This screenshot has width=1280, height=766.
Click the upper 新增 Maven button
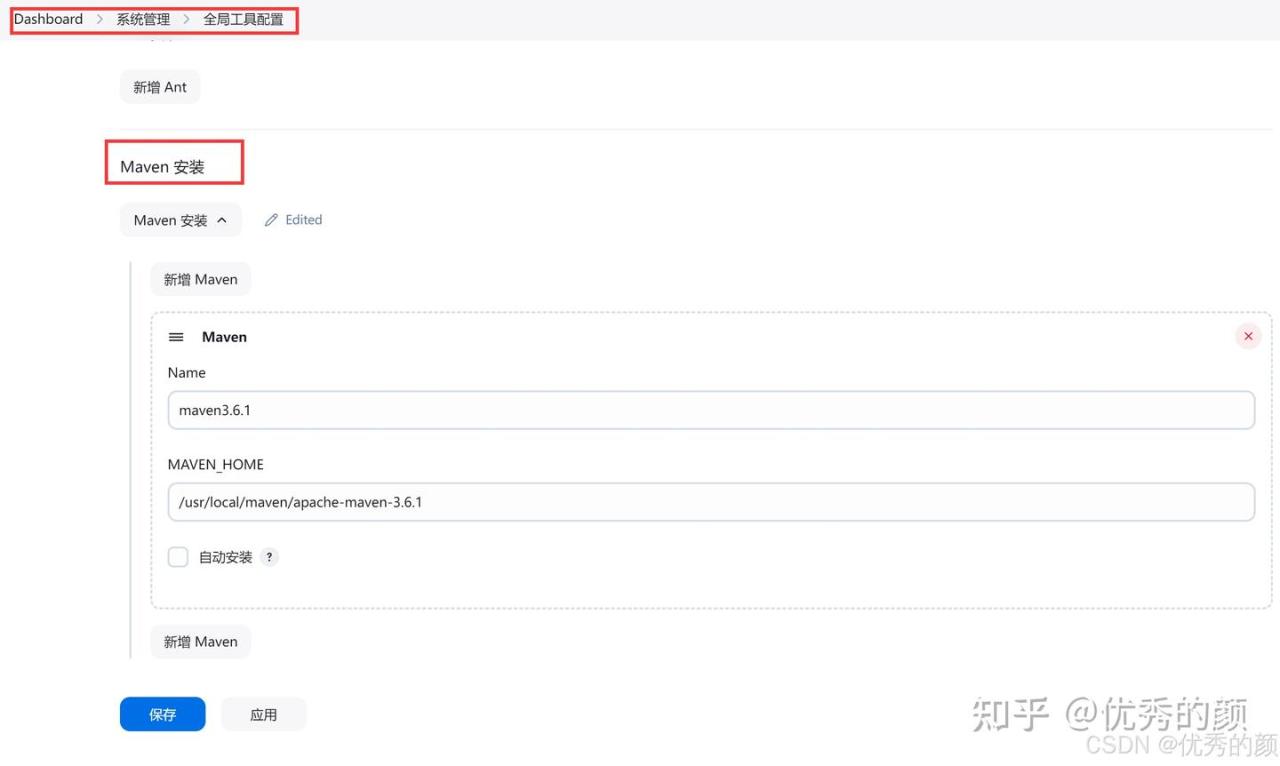[x=200, y=280]
